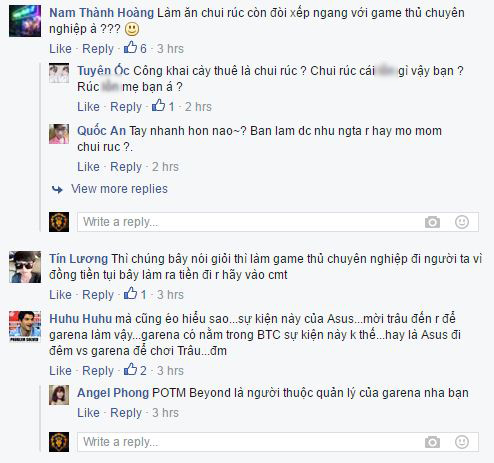Like Quốc An's reply
This screenshot has width=494, height=463.
(x=88, y=167)
